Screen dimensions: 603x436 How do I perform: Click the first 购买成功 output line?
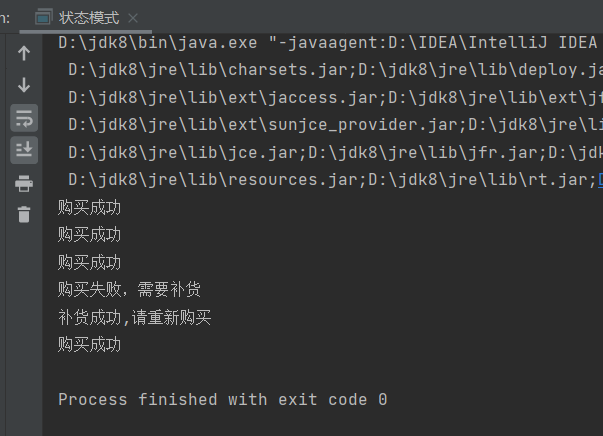click(x=89, y=208)
